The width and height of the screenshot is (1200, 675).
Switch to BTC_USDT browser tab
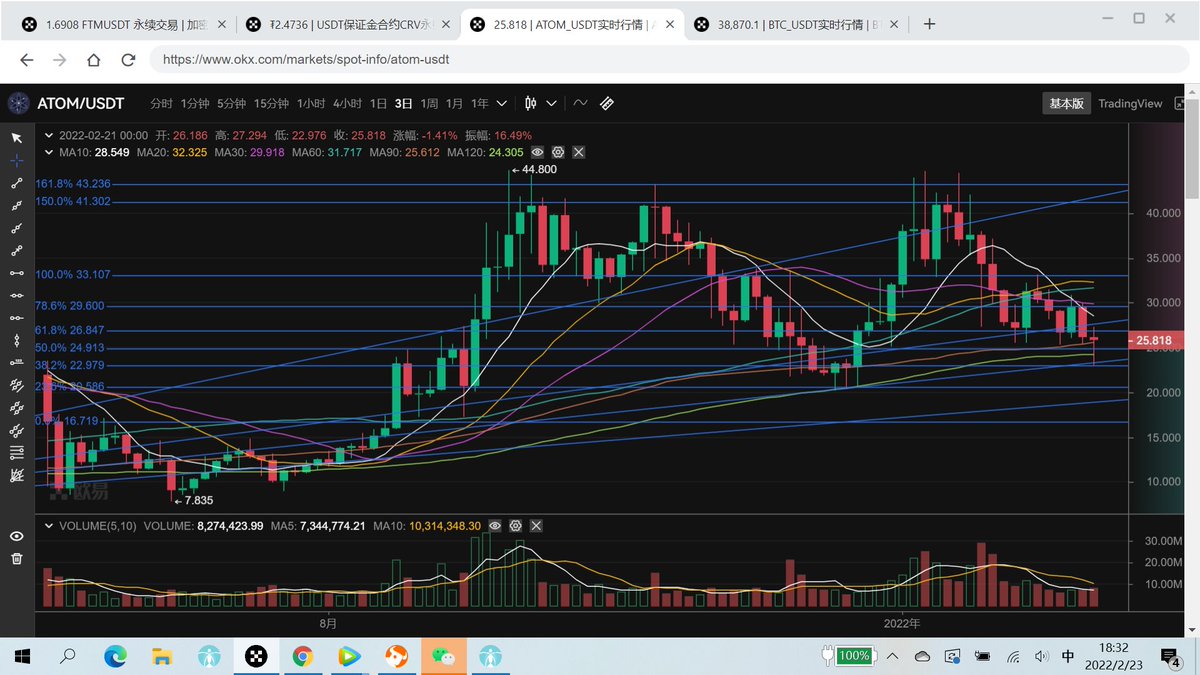coord(795,24)
